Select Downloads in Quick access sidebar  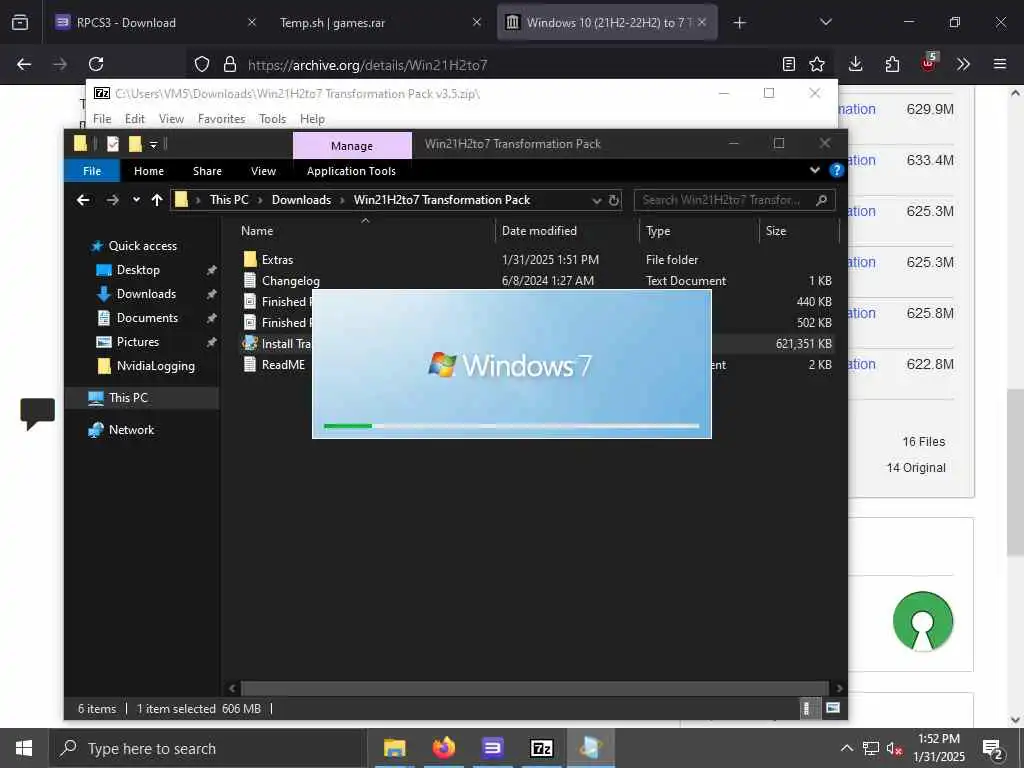146,294
